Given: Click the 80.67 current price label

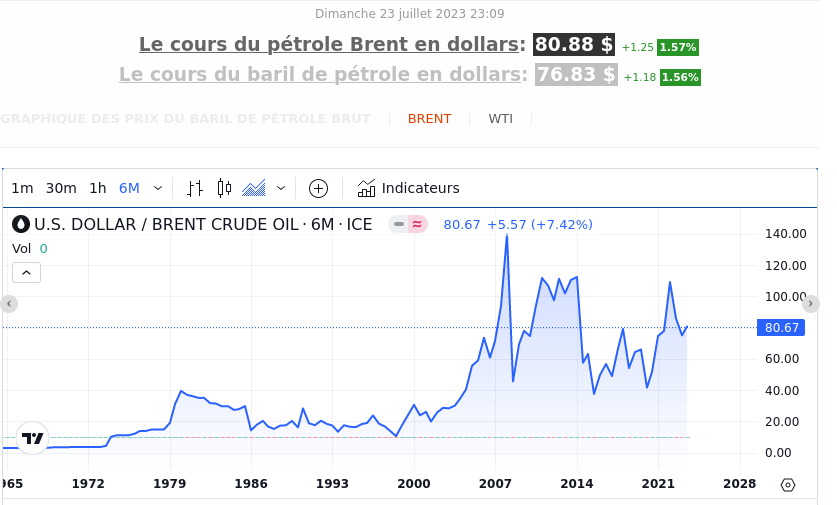Looking at the screenshot, I should pyautogui.click(x=781, y=328).
